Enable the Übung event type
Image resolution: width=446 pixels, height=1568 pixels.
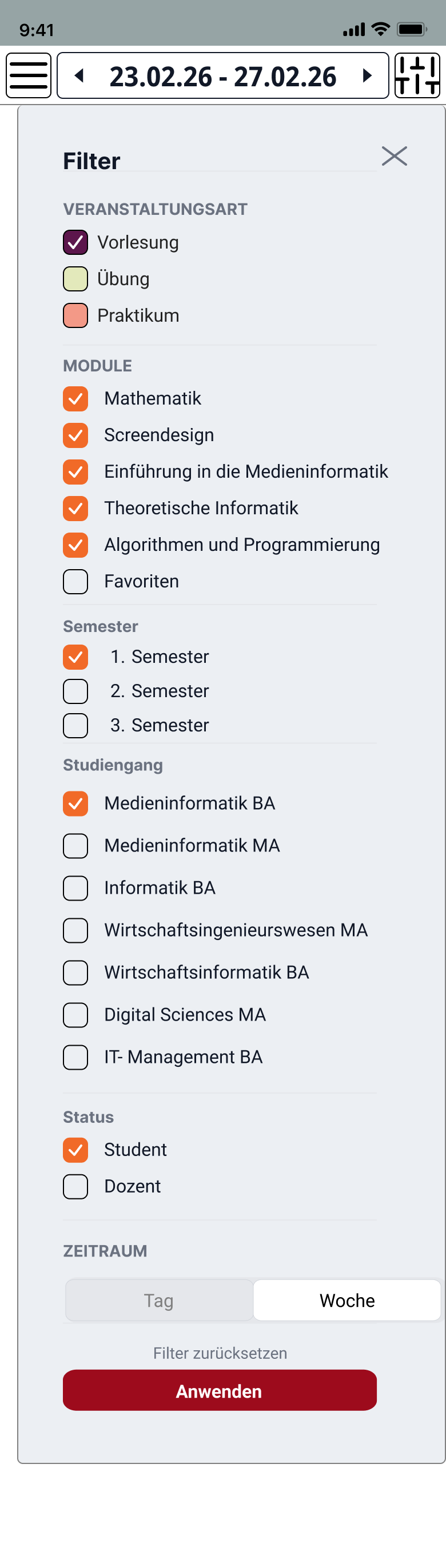tap(75, 279)
